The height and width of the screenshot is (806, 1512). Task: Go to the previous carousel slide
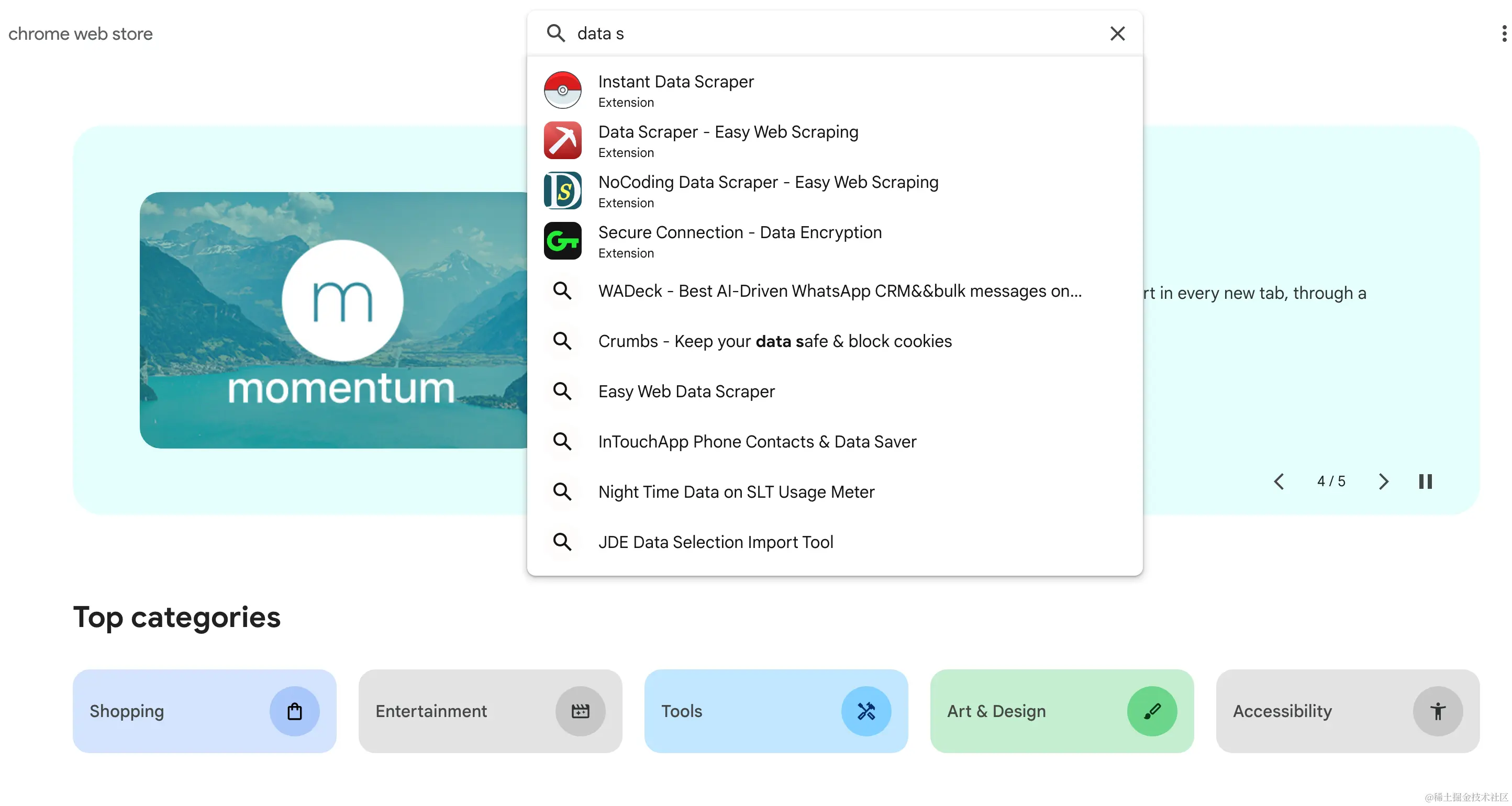coord(1279,481)
